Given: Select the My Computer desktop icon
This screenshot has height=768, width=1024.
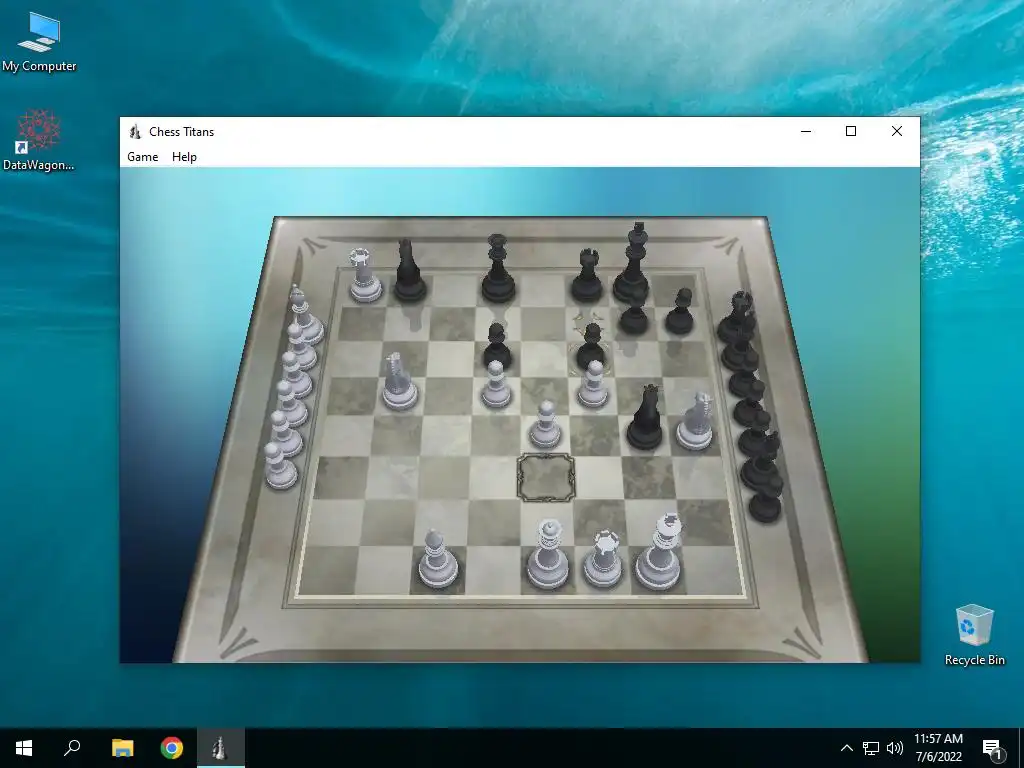Looking at the screenshot, I should tap(39, 42).
